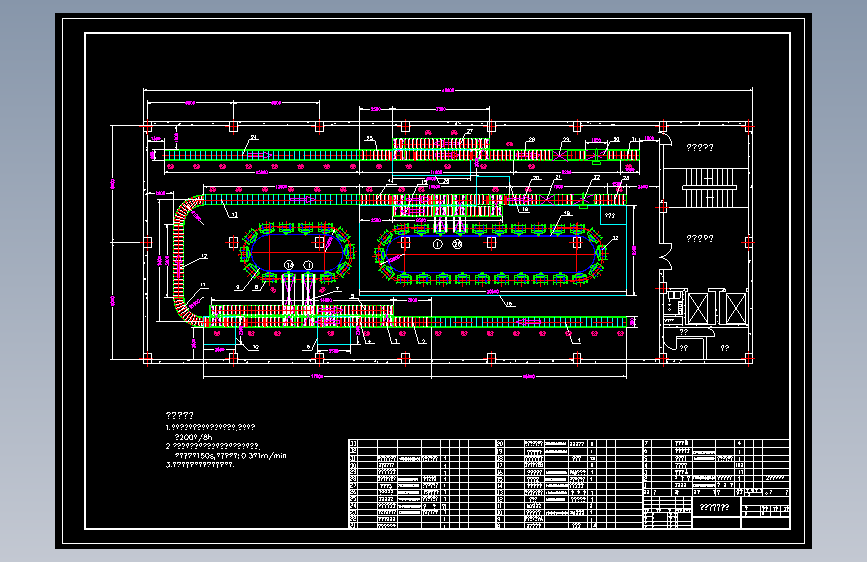Click the note text reading '2200?/8h'
867x562 pixels.
click(194, 436)
